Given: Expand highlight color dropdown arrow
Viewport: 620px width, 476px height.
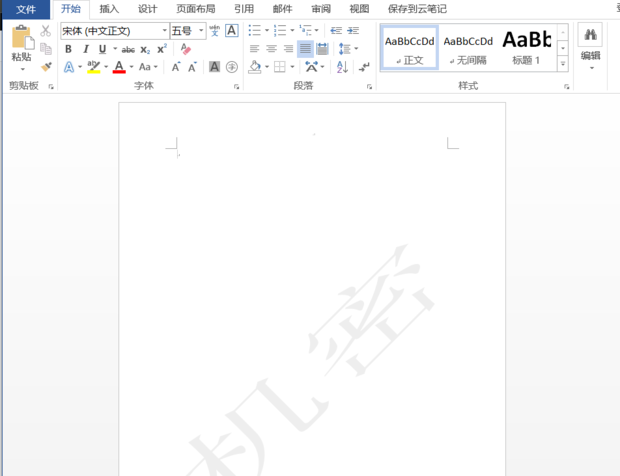Looking at the screenshot, I should coord(106,67).
